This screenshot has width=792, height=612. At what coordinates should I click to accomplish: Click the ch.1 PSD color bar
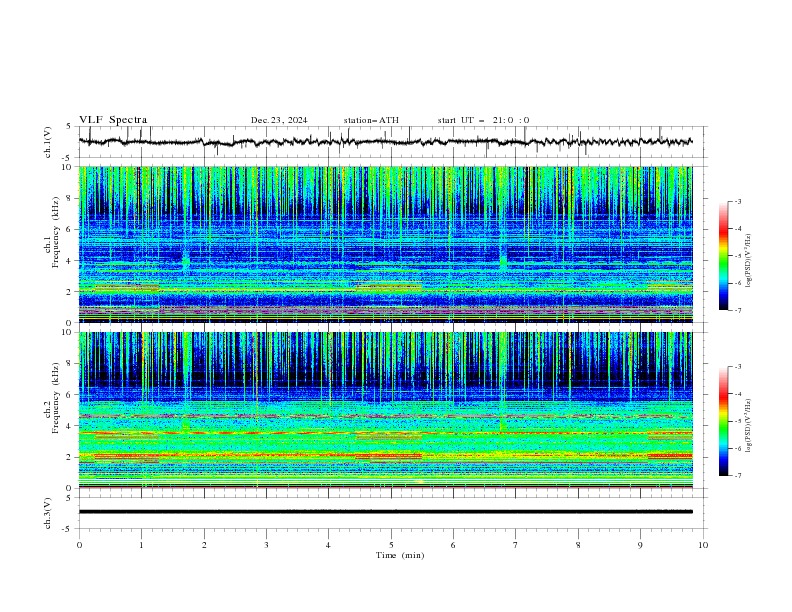[x=724, y=256]
